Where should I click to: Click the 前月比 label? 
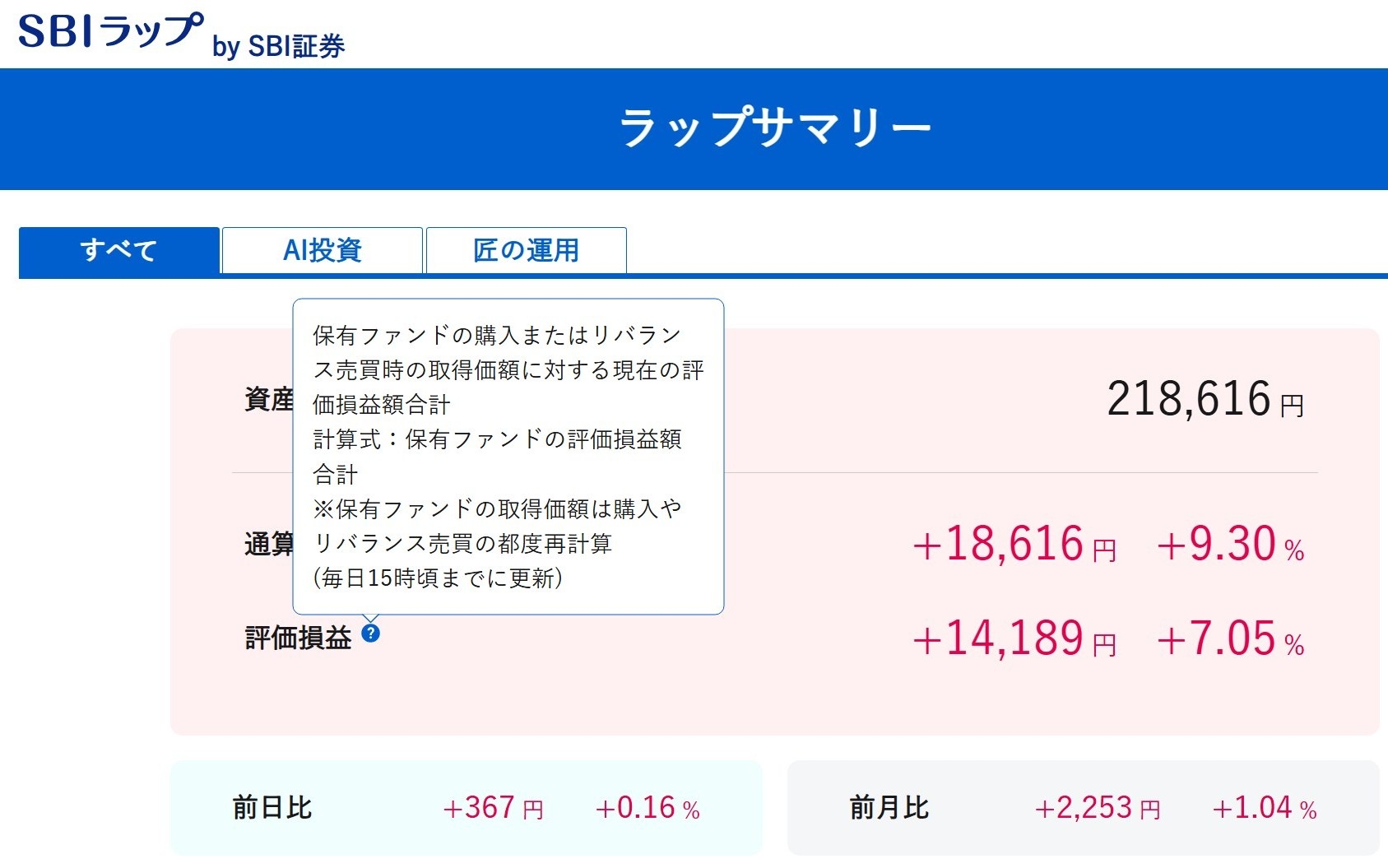[x=889, y=807]
